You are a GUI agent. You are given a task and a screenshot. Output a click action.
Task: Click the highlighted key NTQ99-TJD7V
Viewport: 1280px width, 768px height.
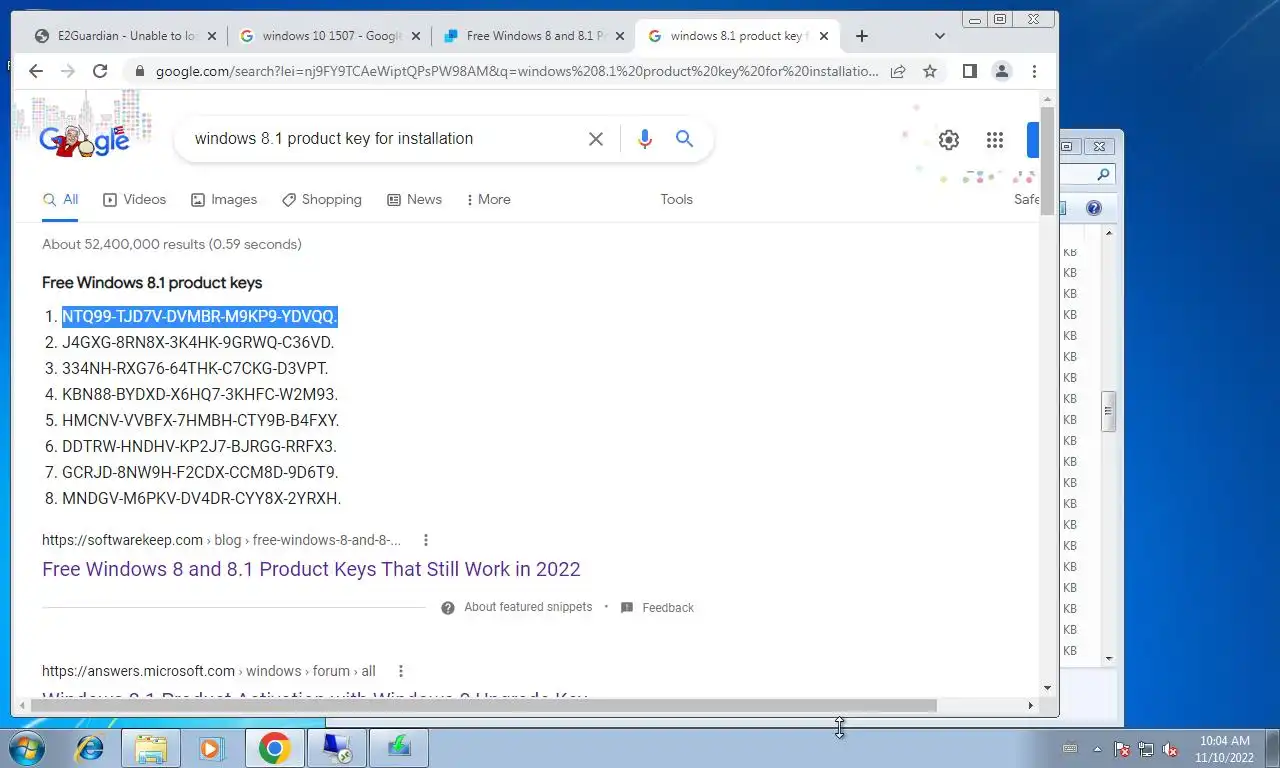click(200, 316)
